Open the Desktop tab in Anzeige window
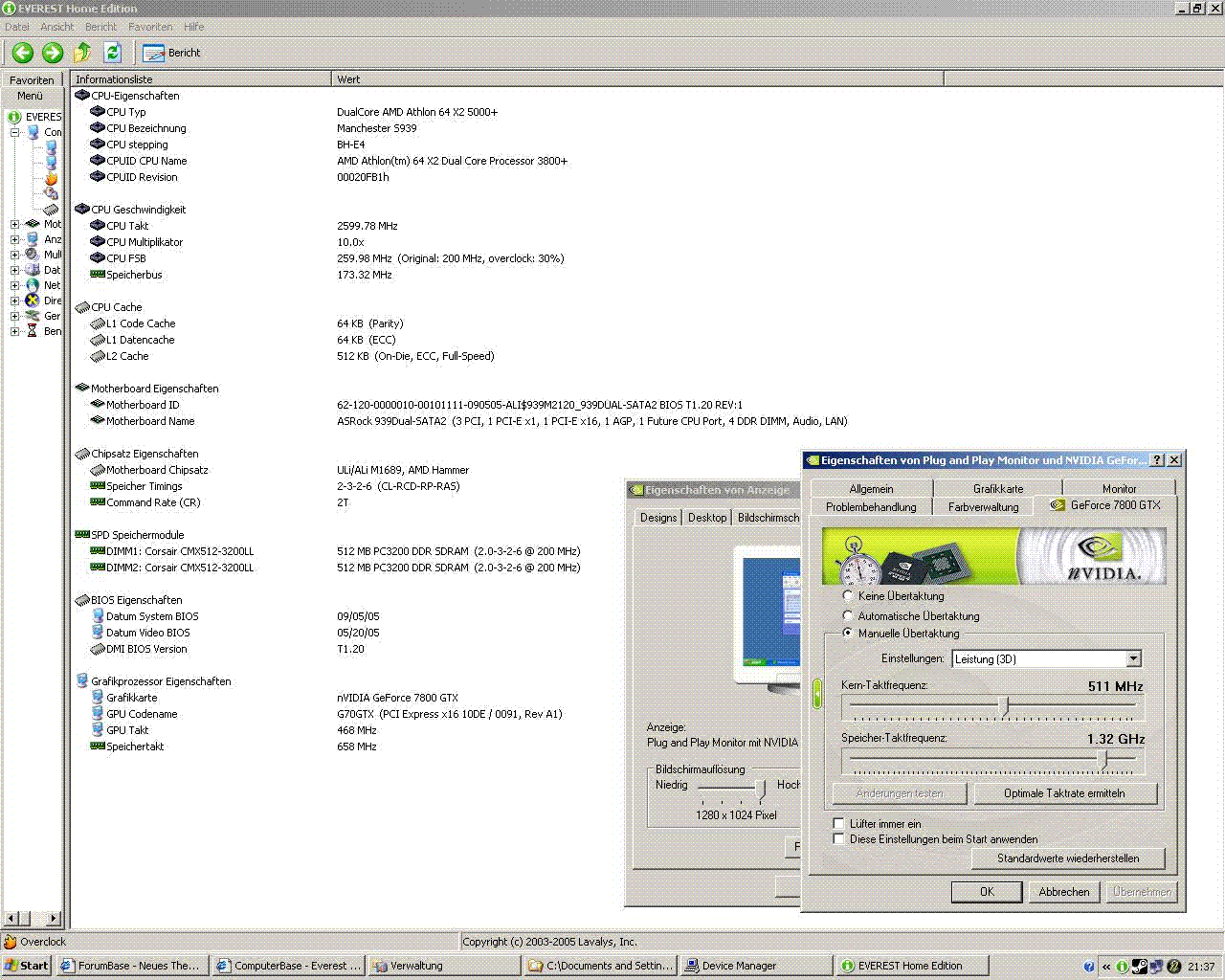The width and height of the screenshot is (1225, 980). (x=707, y=517)
